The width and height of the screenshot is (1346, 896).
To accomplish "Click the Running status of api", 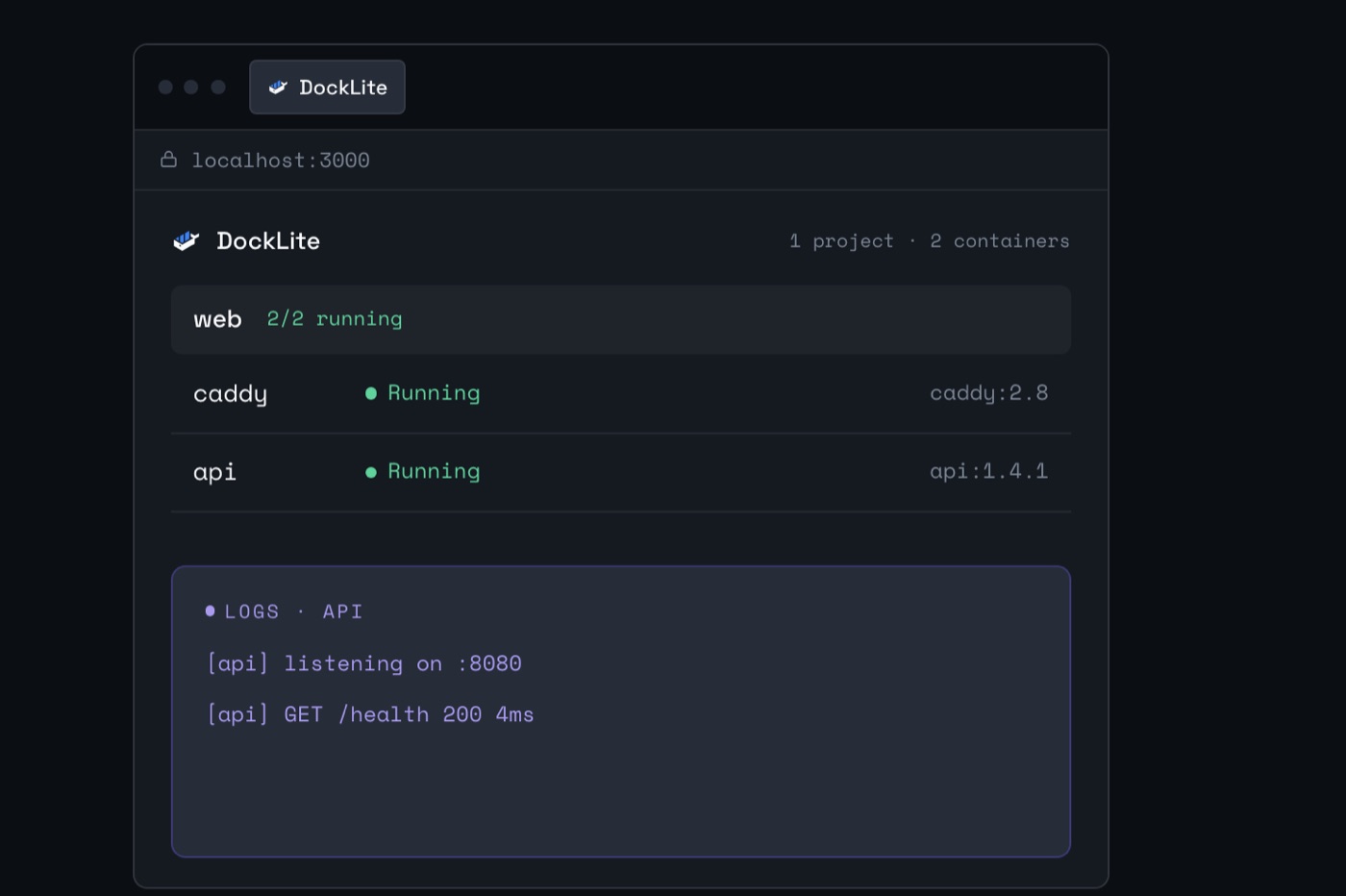I will coord(434,472).
